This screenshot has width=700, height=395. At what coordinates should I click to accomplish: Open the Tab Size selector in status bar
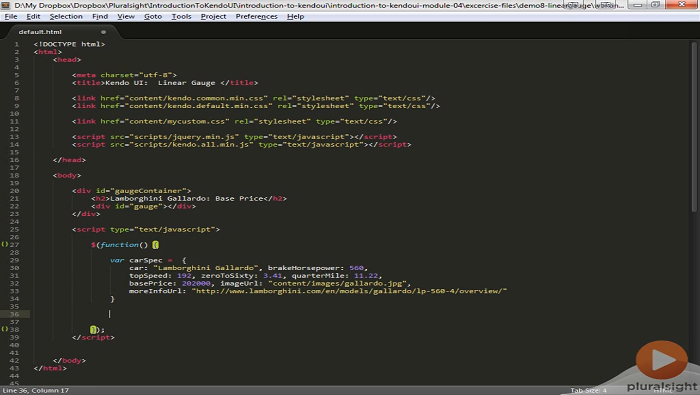click(x=588, y=391)
